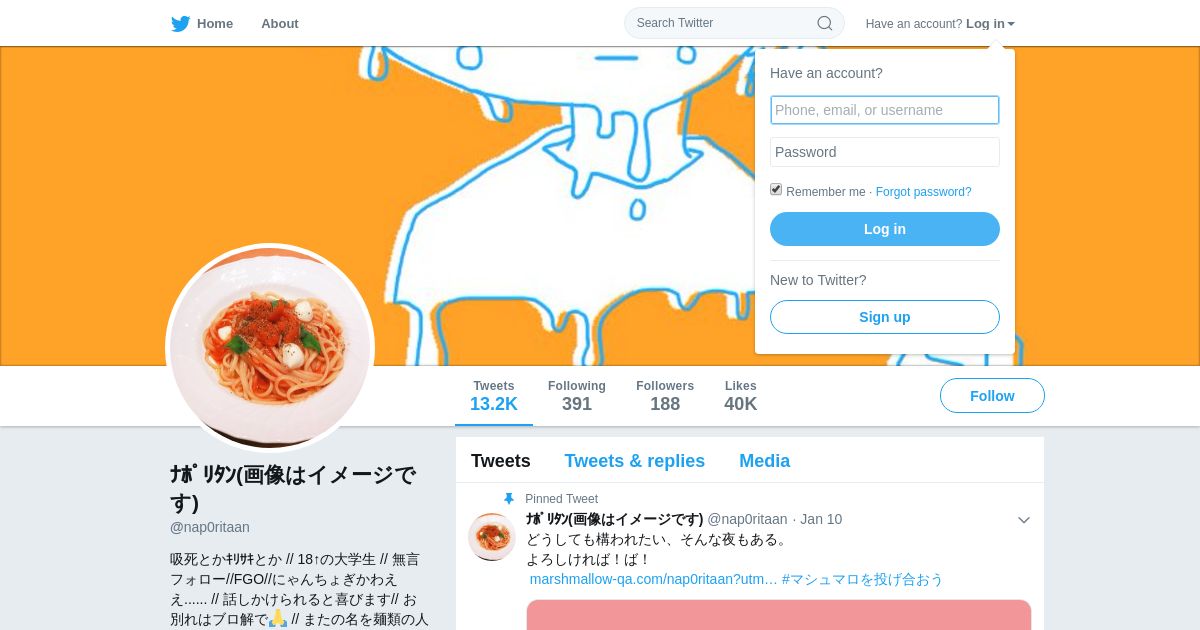
Task: Open the large pasta profile picture
Action: 270,347
